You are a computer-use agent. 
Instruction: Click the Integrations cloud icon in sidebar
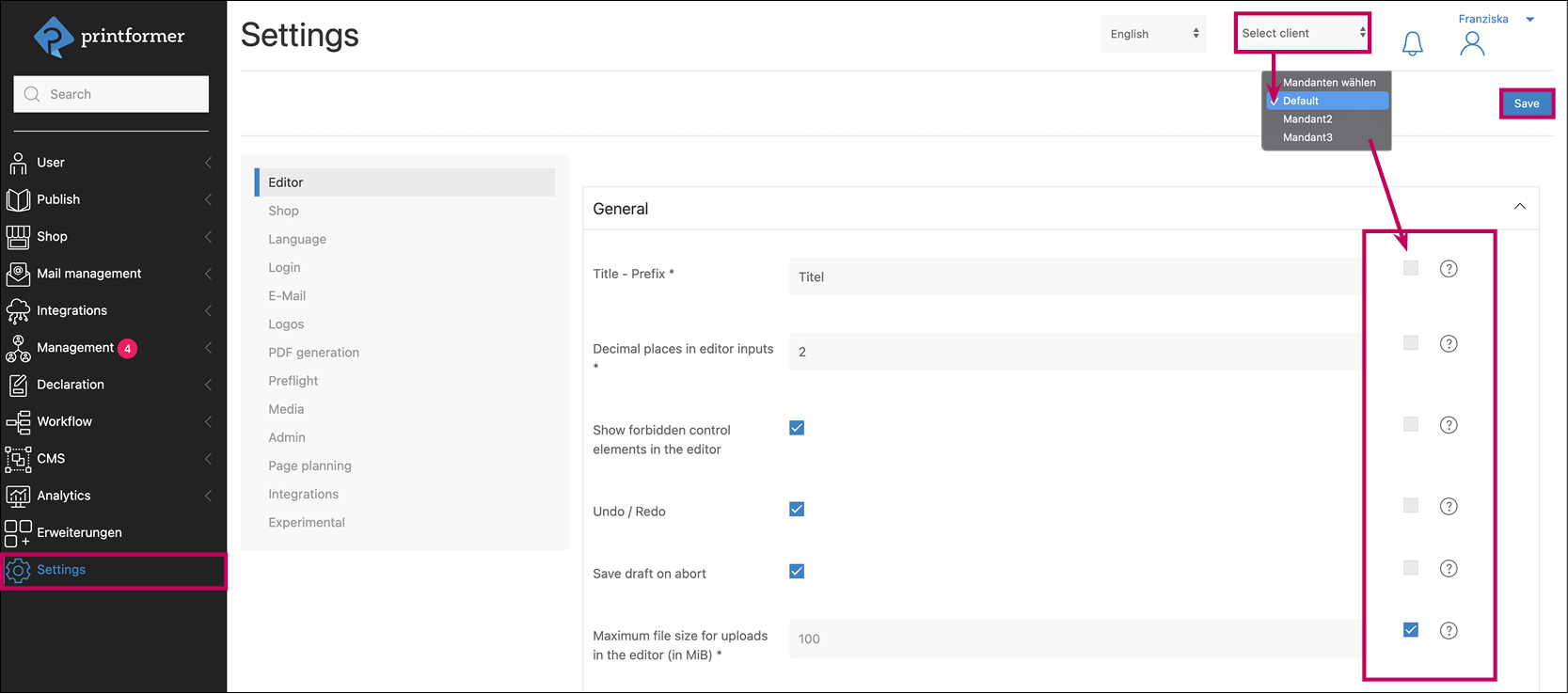click(18, 311)
